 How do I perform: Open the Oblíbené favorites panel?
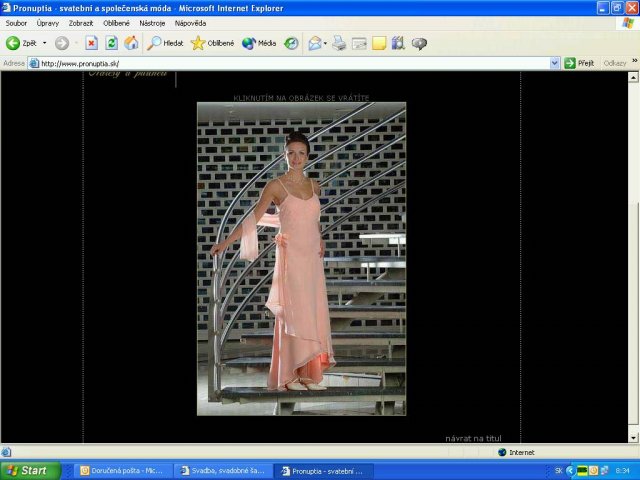212,43
